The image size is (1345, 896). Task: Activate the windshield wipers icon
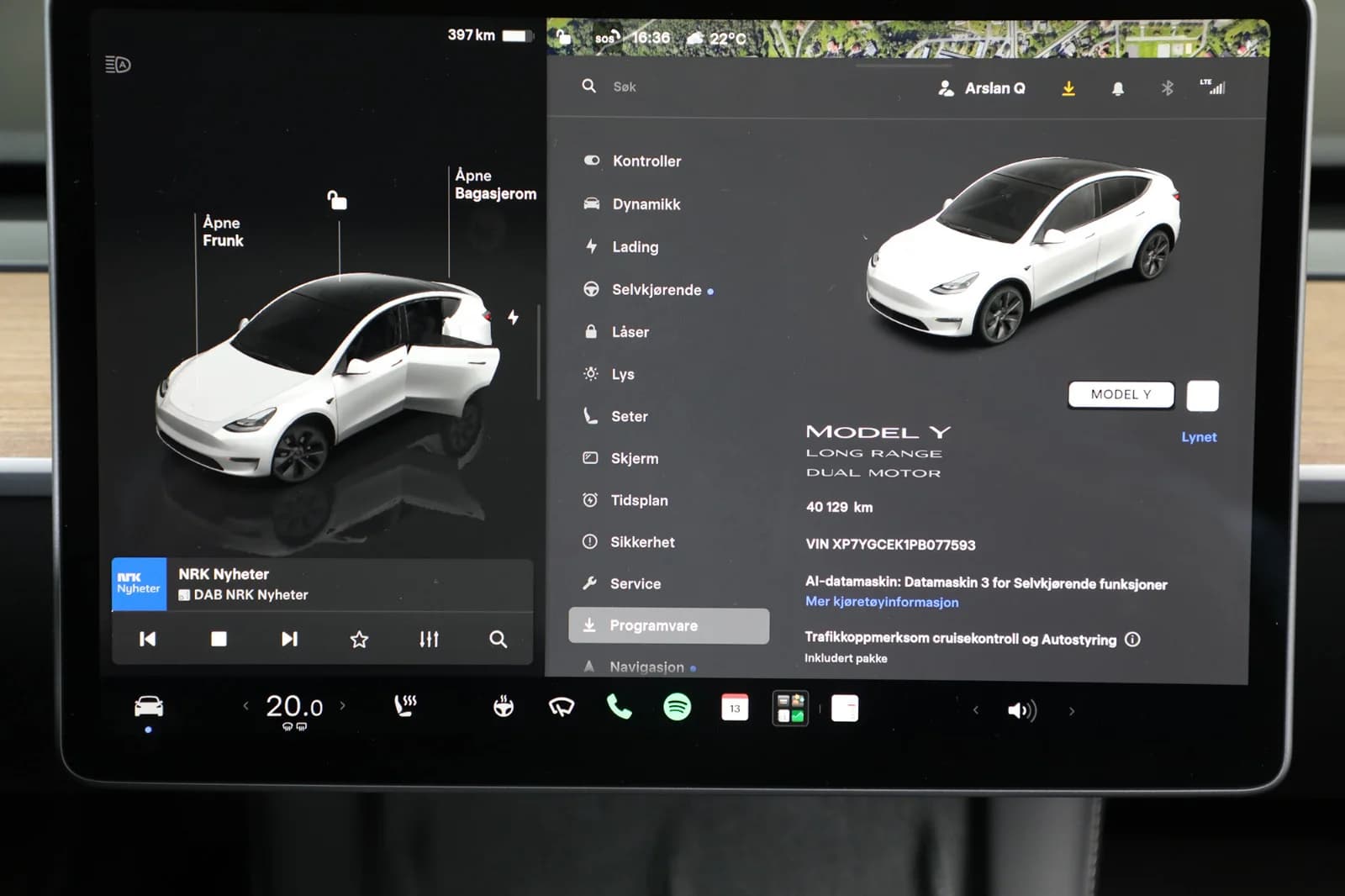click(562, 707)
